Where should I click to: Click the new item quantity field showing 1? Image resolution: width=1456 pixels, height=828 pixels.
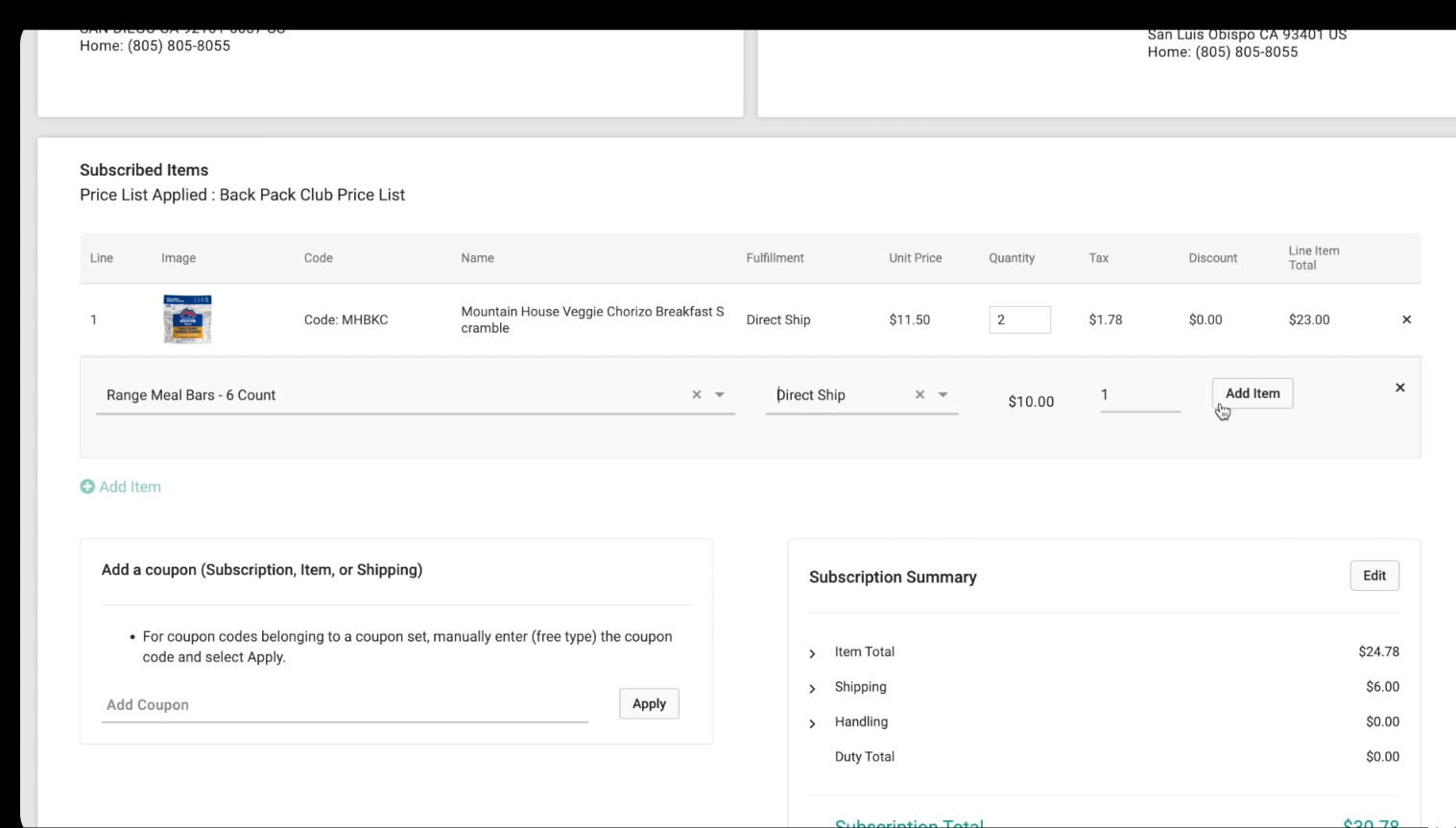(x=1139, y=394)
